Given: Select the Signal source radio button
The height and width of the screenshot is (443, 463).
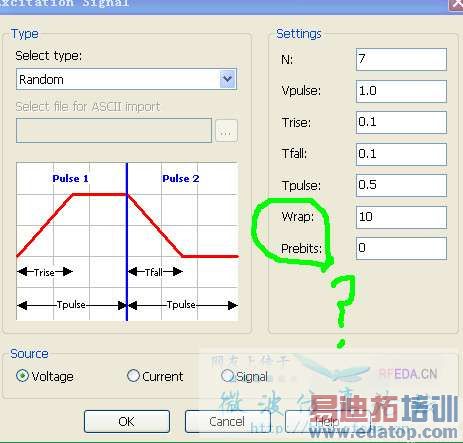Looking at the screenshot, I should coord(227,376).
